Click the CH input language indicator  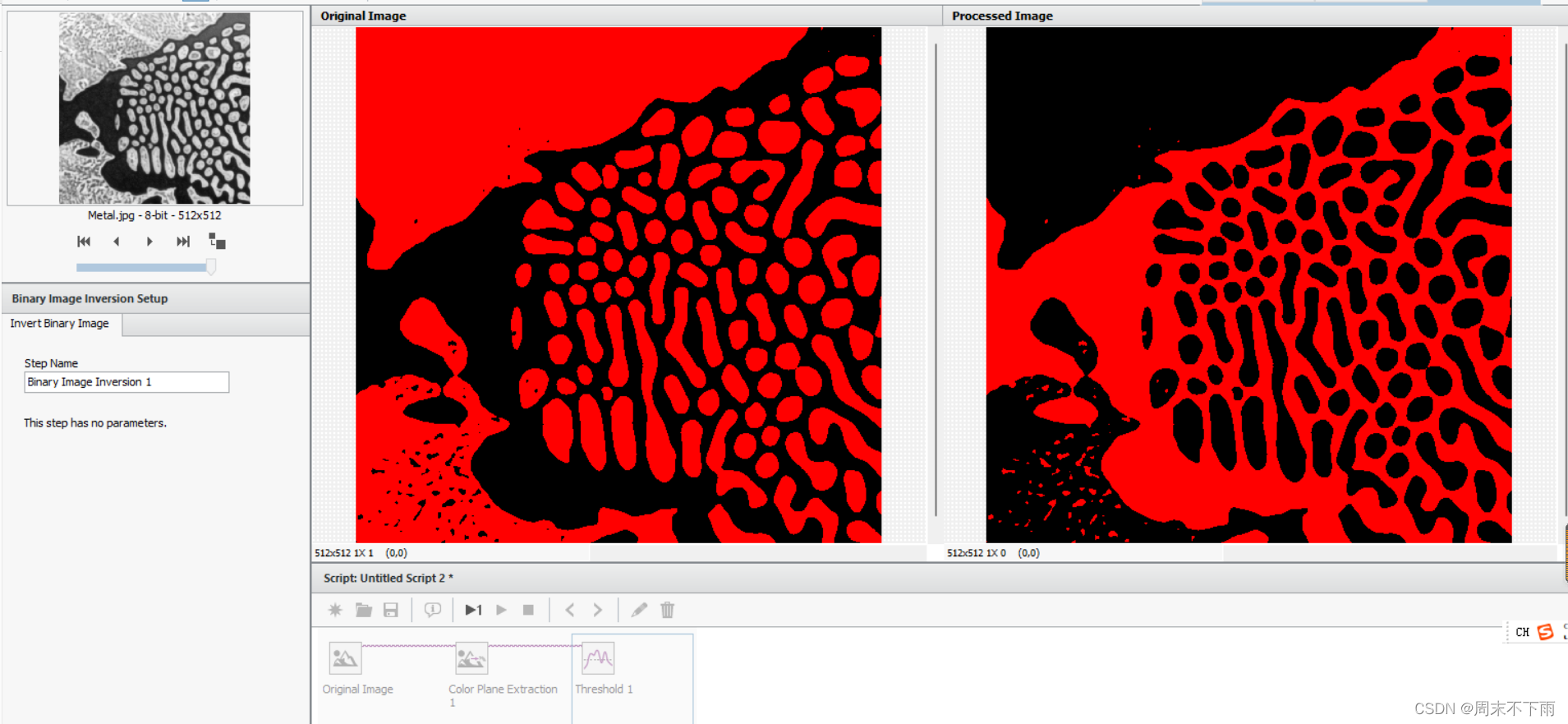(x=1522, y=632)
